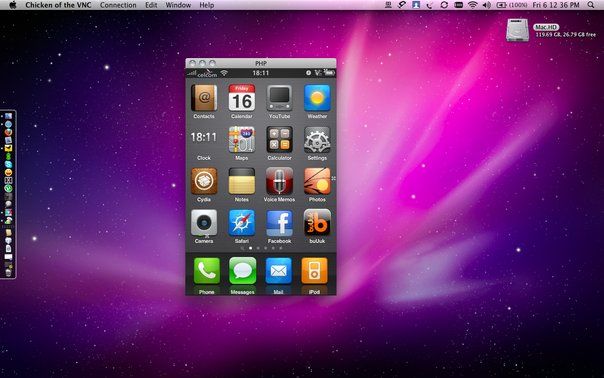
Task: Launch the Calculator app
Action: tap(279, 139)
